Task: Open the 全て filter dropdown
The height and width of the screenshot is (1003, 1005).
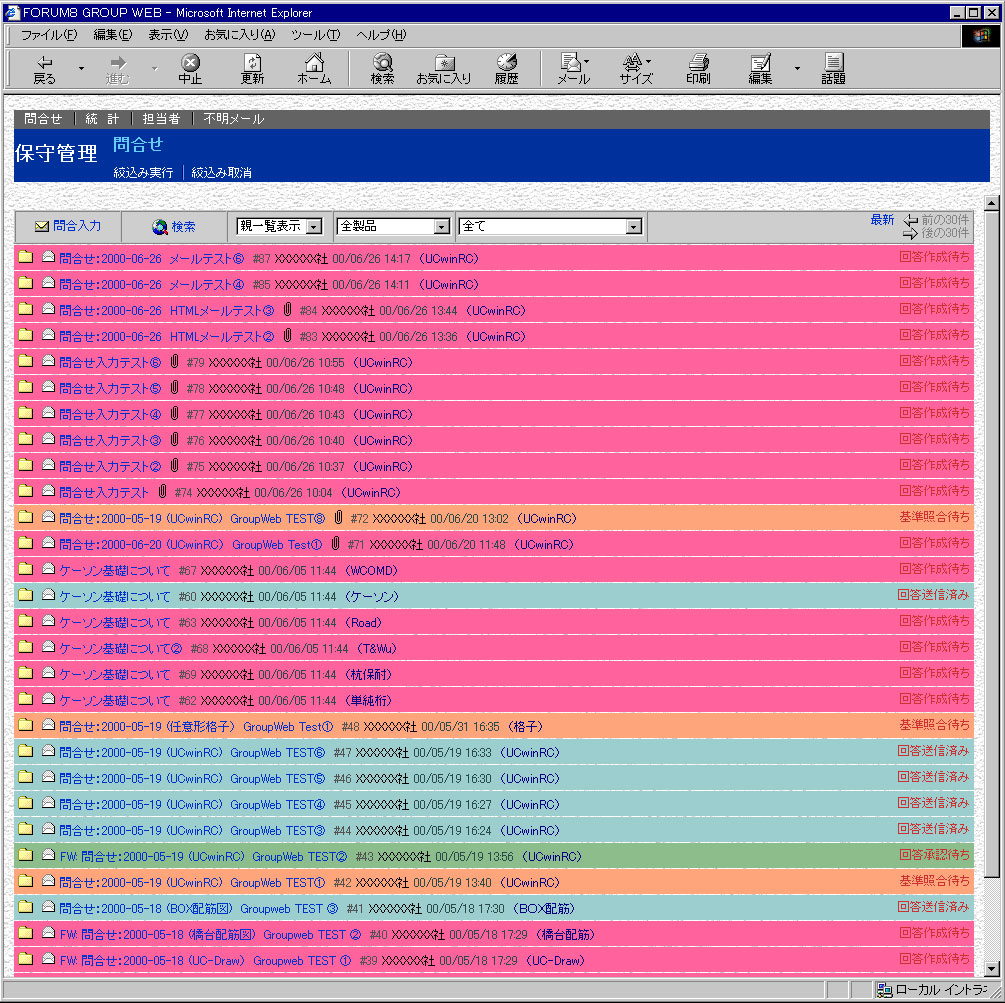Action: 632,227
